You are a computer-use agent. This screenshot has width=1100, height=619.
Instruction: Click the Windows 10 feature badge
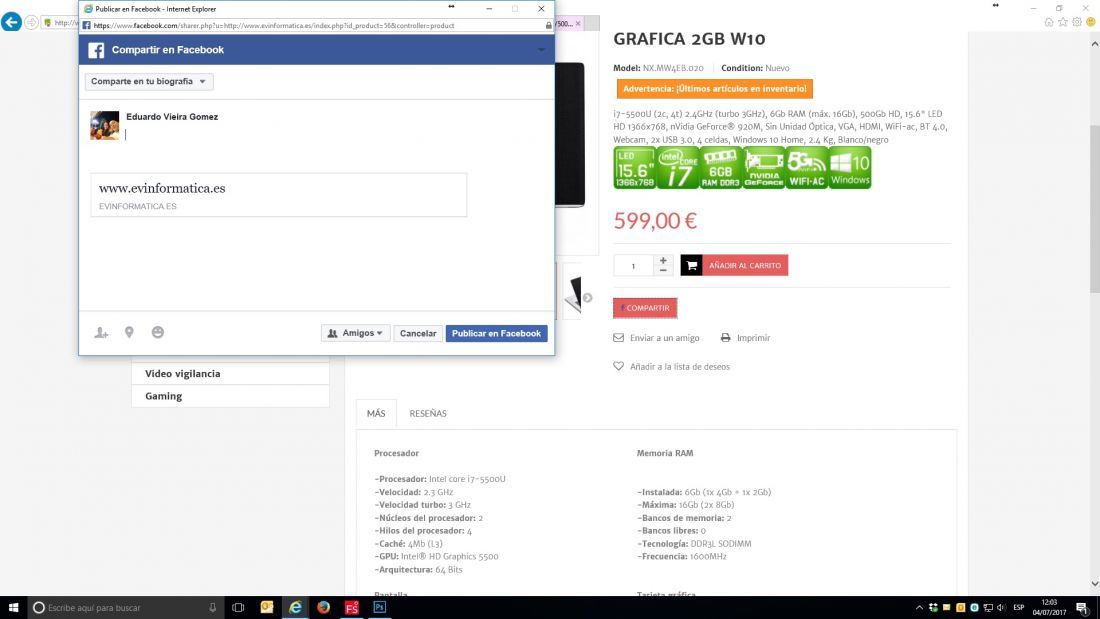point(850,168)
